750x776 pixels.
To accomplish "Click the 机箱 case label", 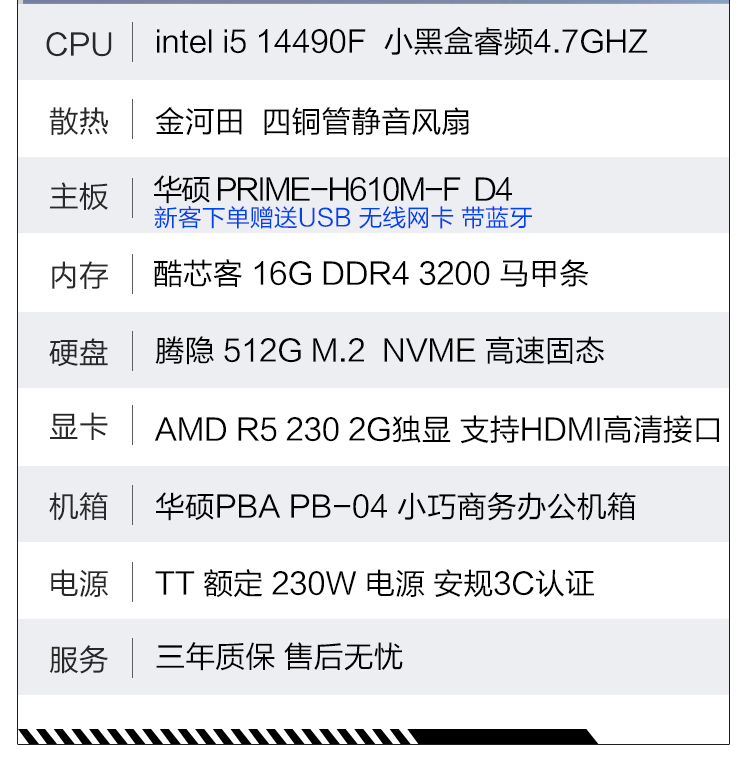I will coord(79,506).
